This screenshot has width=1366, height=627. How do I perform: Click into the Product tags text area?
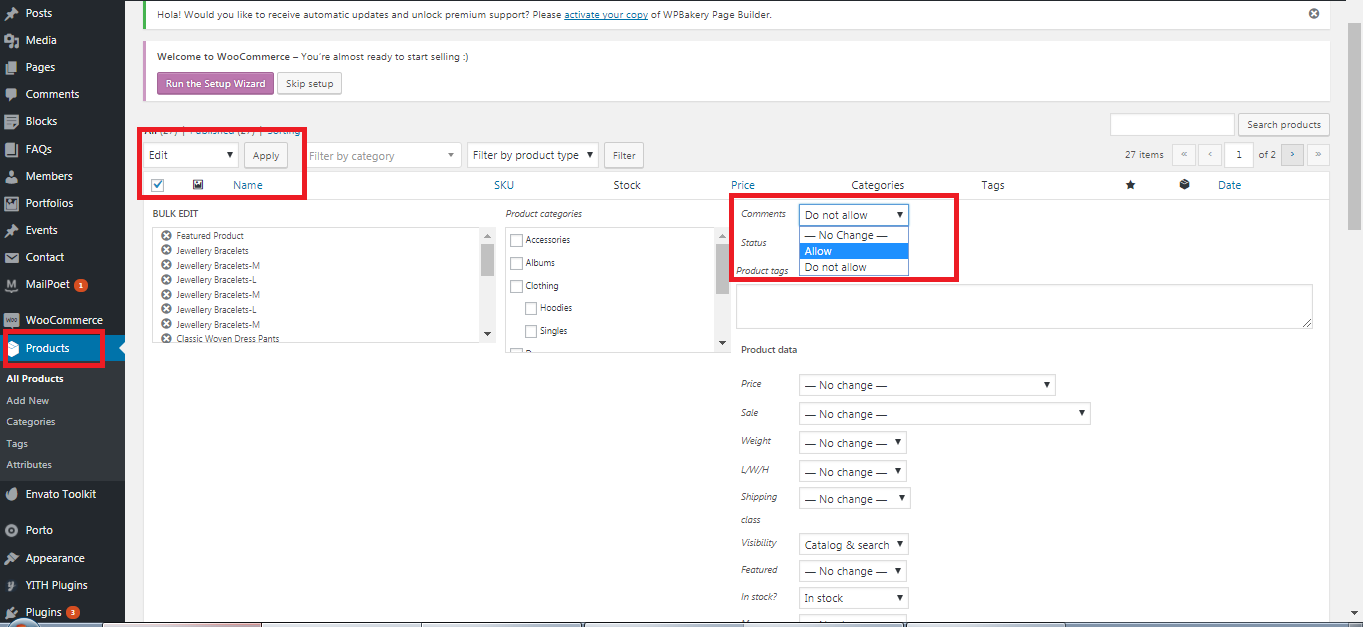[1025, 306]
